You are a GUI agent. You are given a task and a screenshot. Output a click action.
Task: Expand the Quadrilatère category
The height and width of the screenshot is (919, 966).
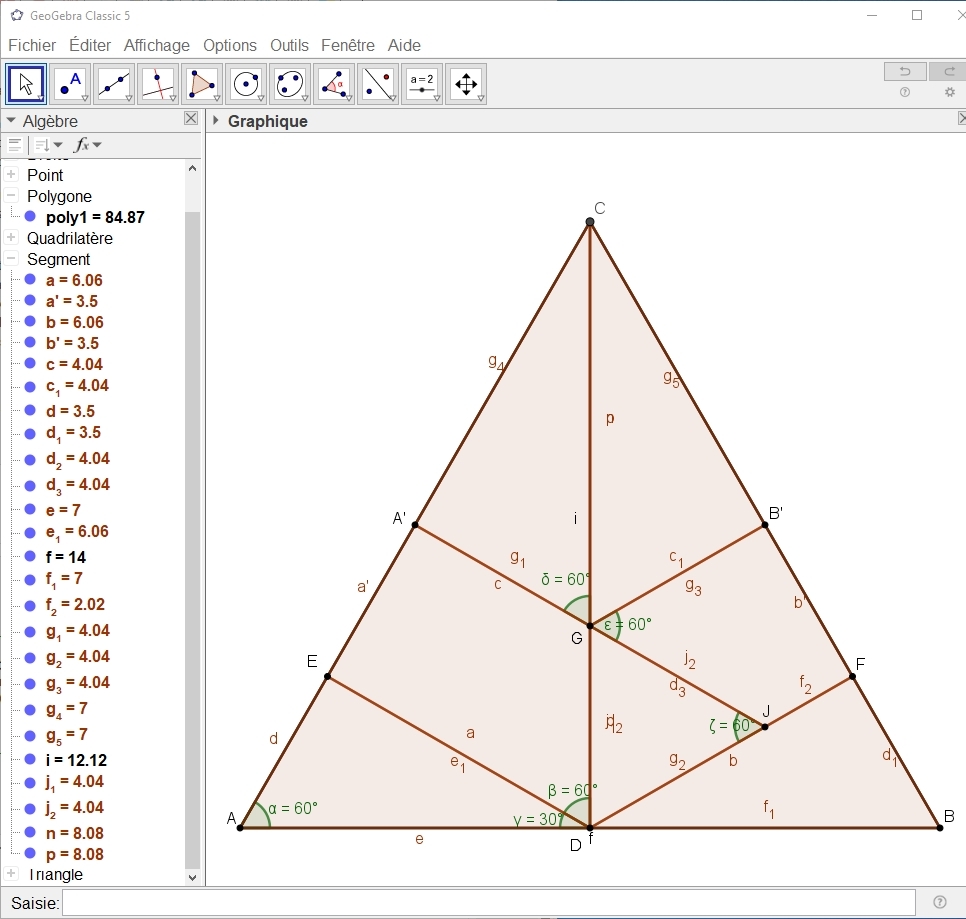coord(11,238)
